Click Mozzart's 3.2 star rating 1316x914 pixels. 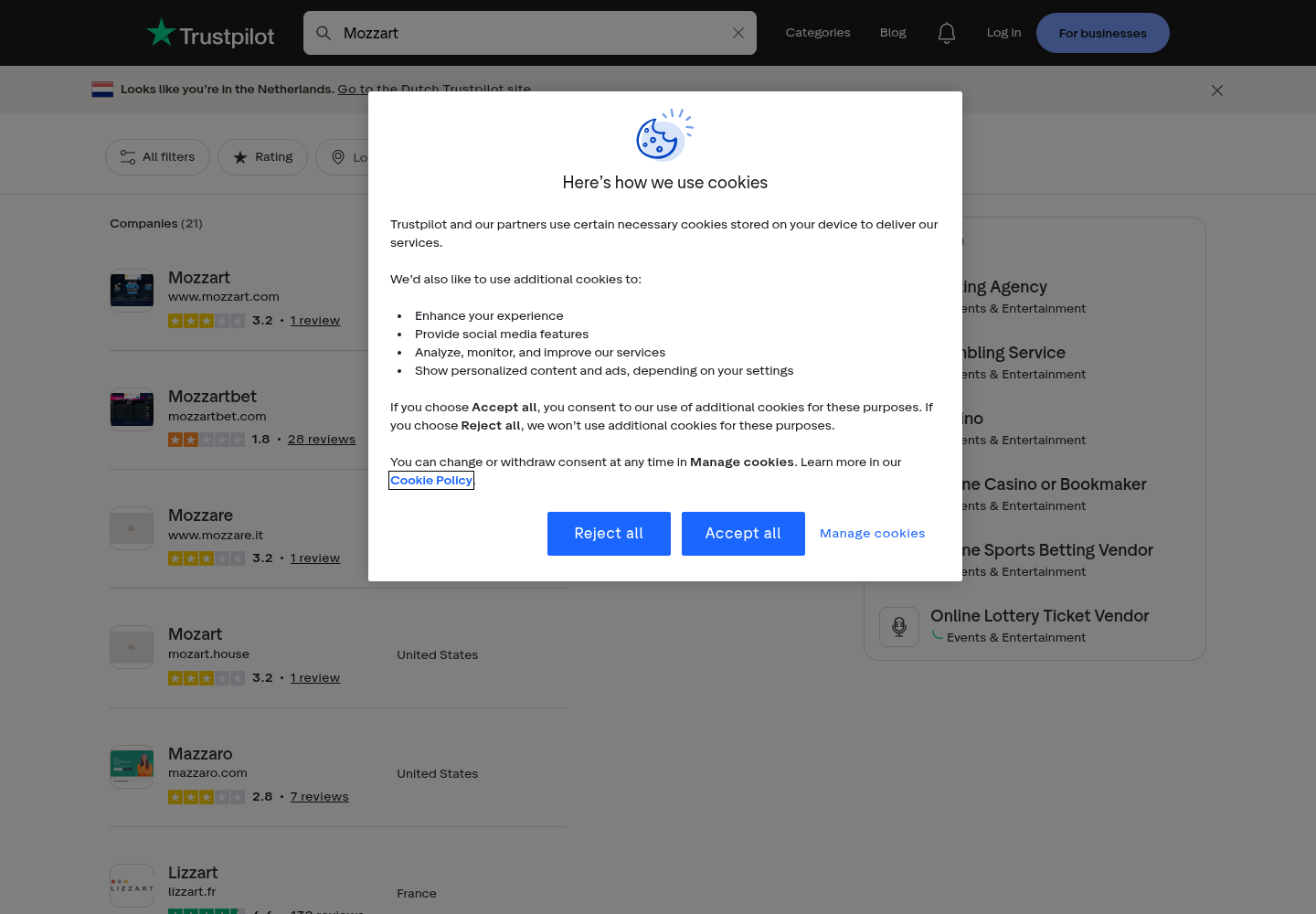(x=207, y=321)
